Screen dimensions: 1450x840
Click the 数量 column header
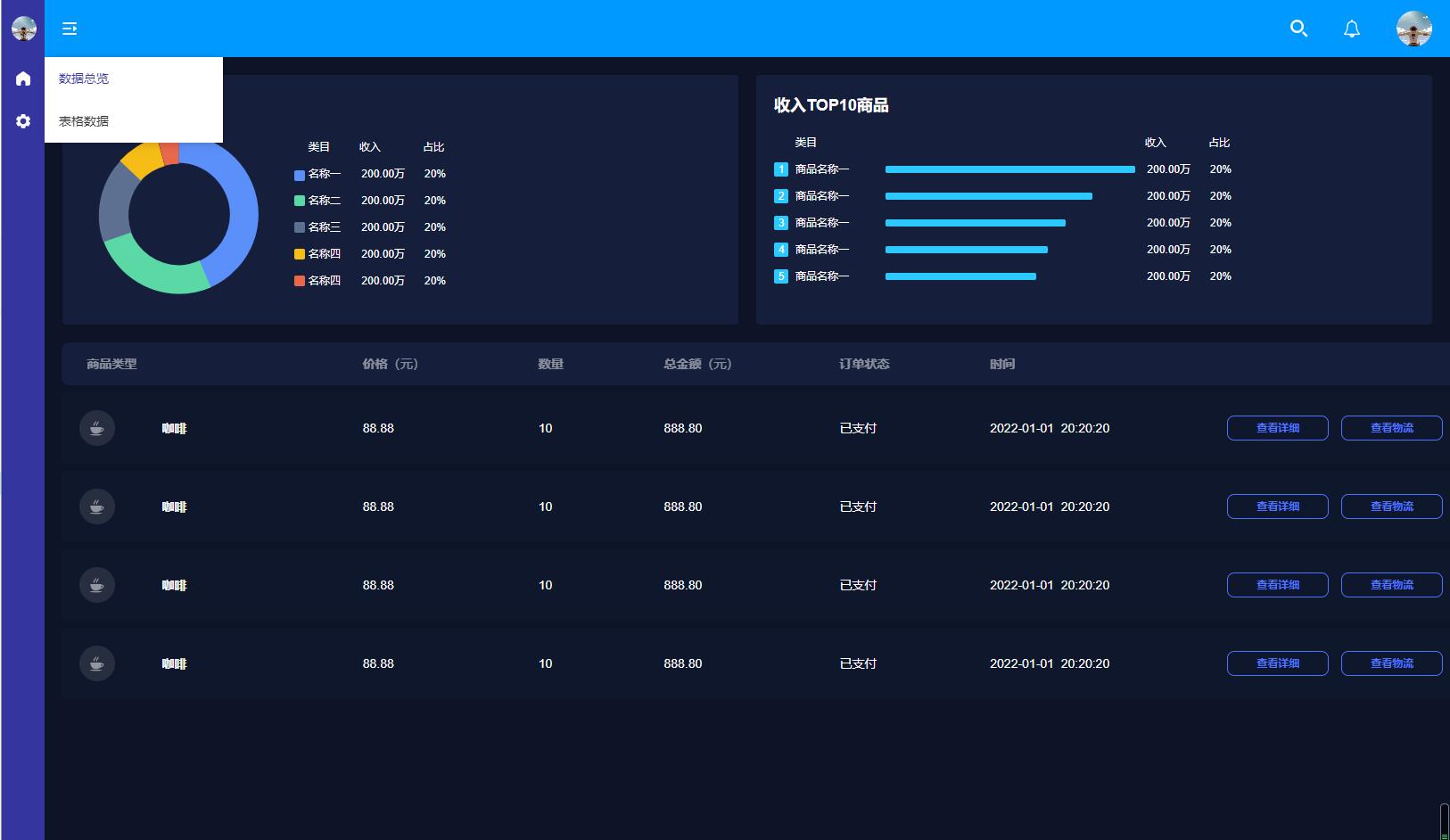click(x=551, y=364)
